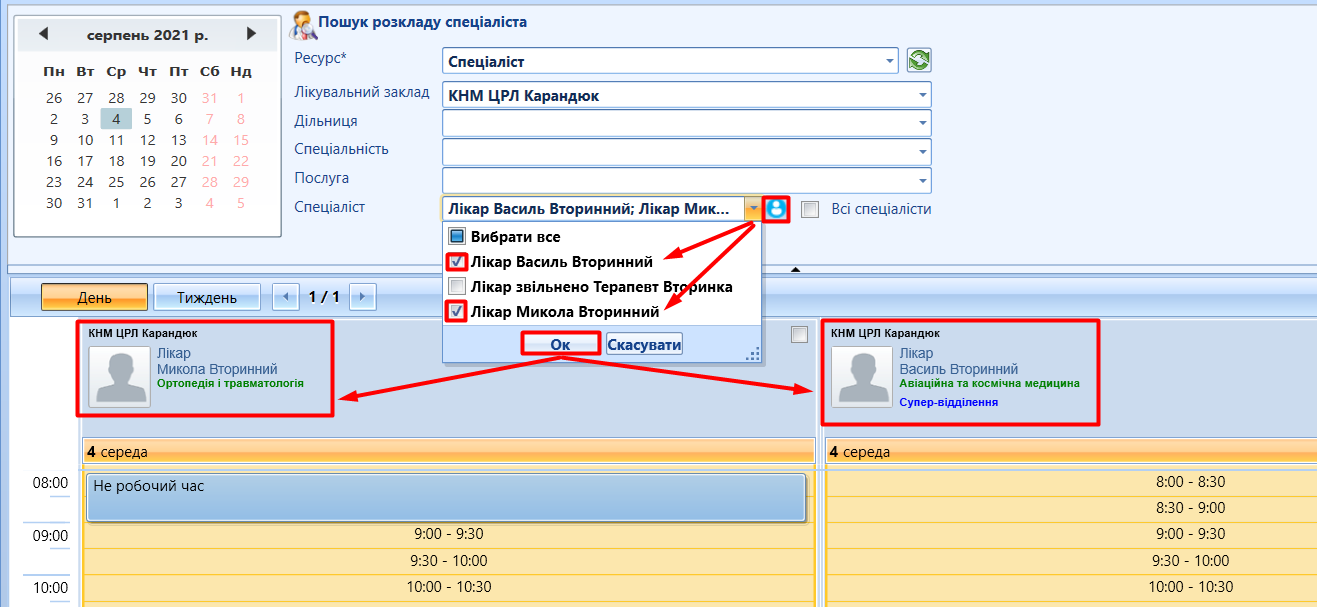1317x607 pixels.
Task: Select Saturday August 7 in calendar
Action: click(x=209, y=118)
